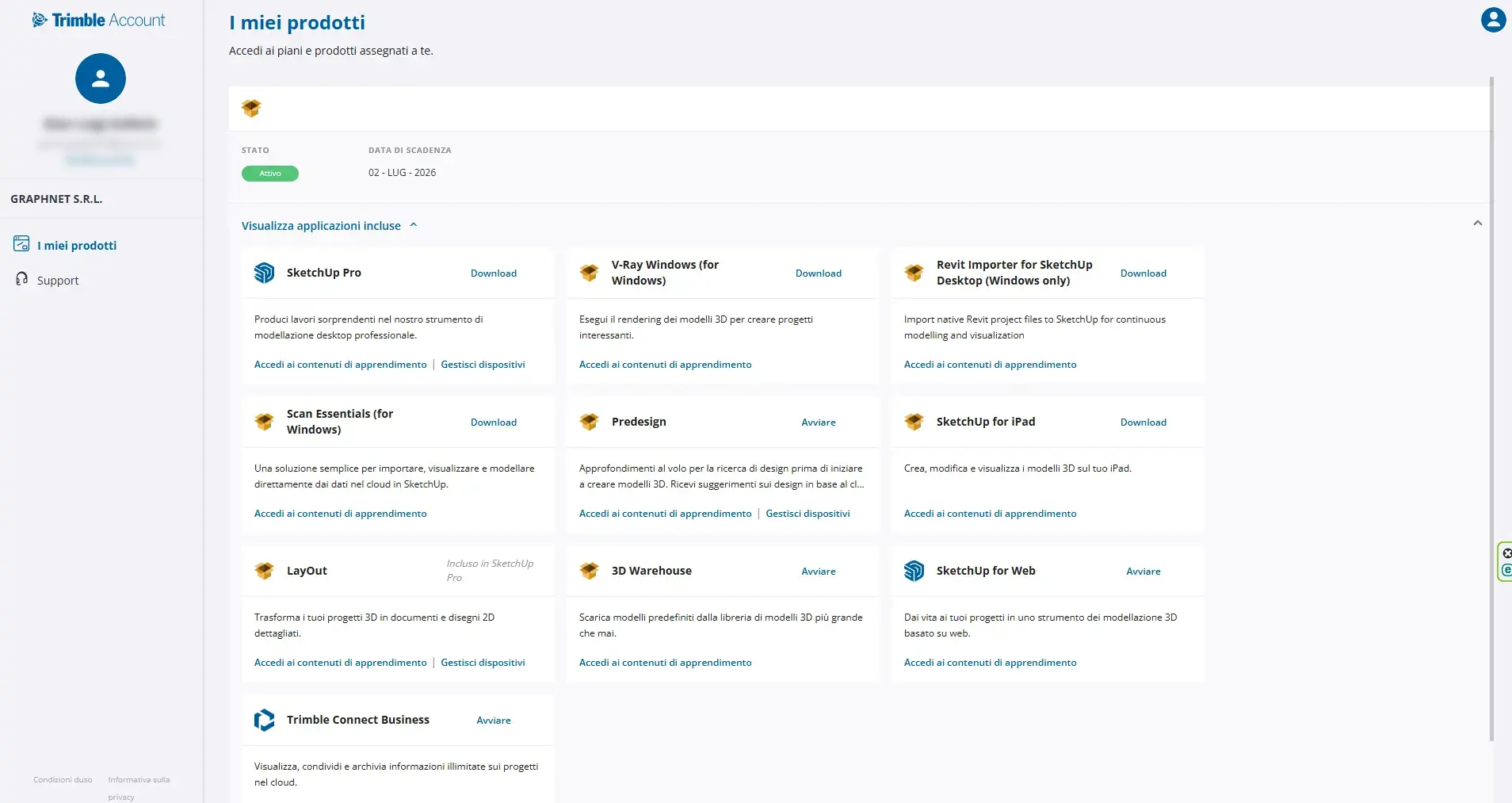Image resolution: width=1512 pixels, height=803 pixels.
Task: Click the Predesign product icon
Action: 589,422
